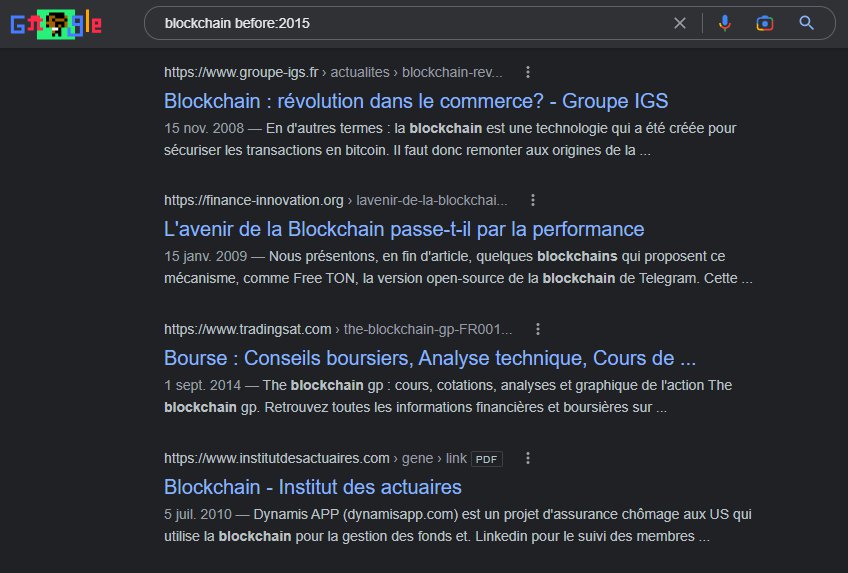Open Google Lens image search camera icon
The width and height of the screenshot is (848, 573).
765,23
